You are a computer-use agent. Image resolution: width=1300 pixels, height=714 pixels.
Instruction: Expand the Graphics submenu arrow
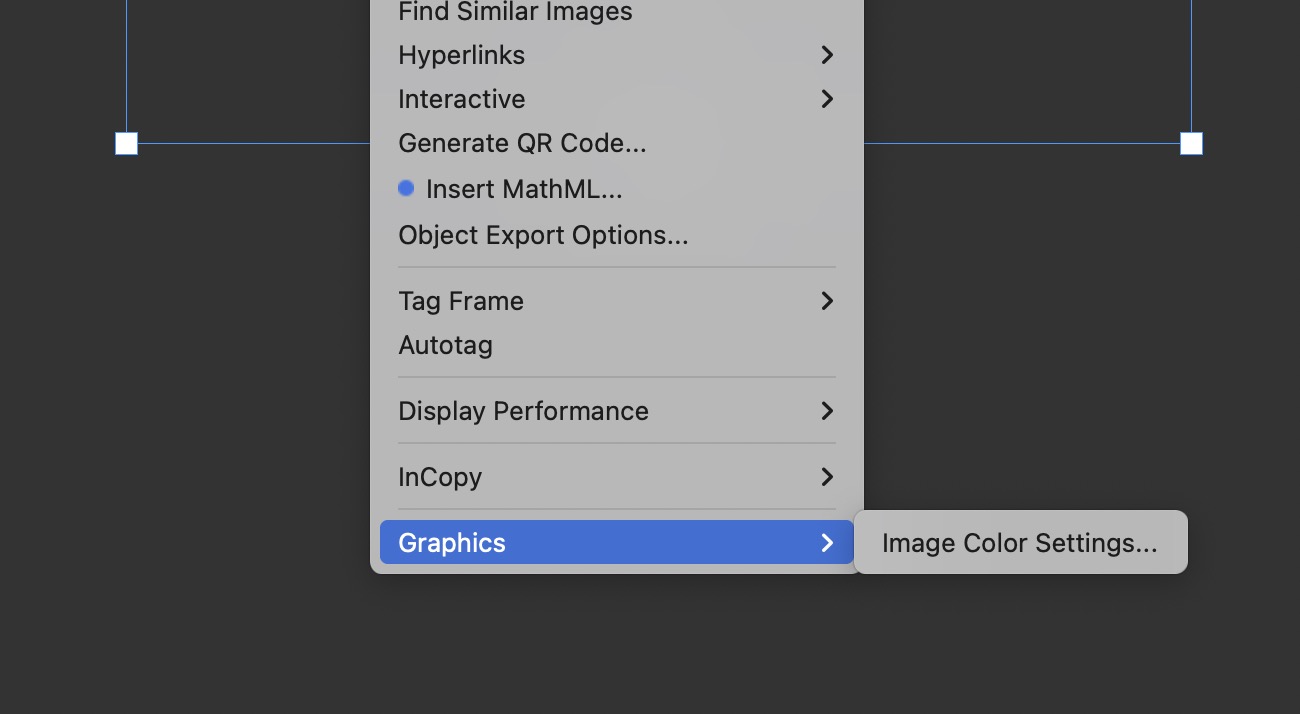[827, 543]
